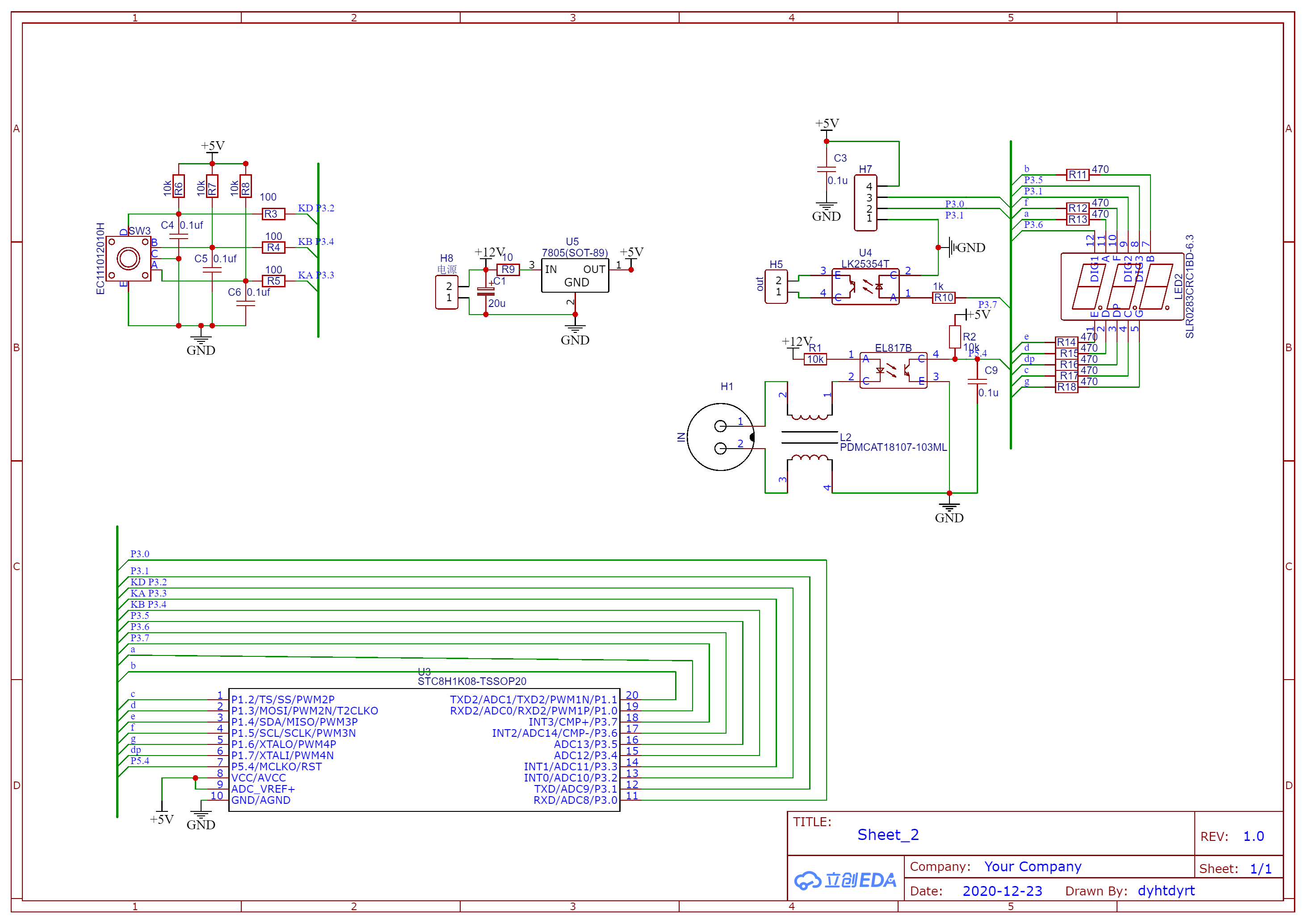Click the C6 0.1uf capacitor symbol

(x=246, y=303)
